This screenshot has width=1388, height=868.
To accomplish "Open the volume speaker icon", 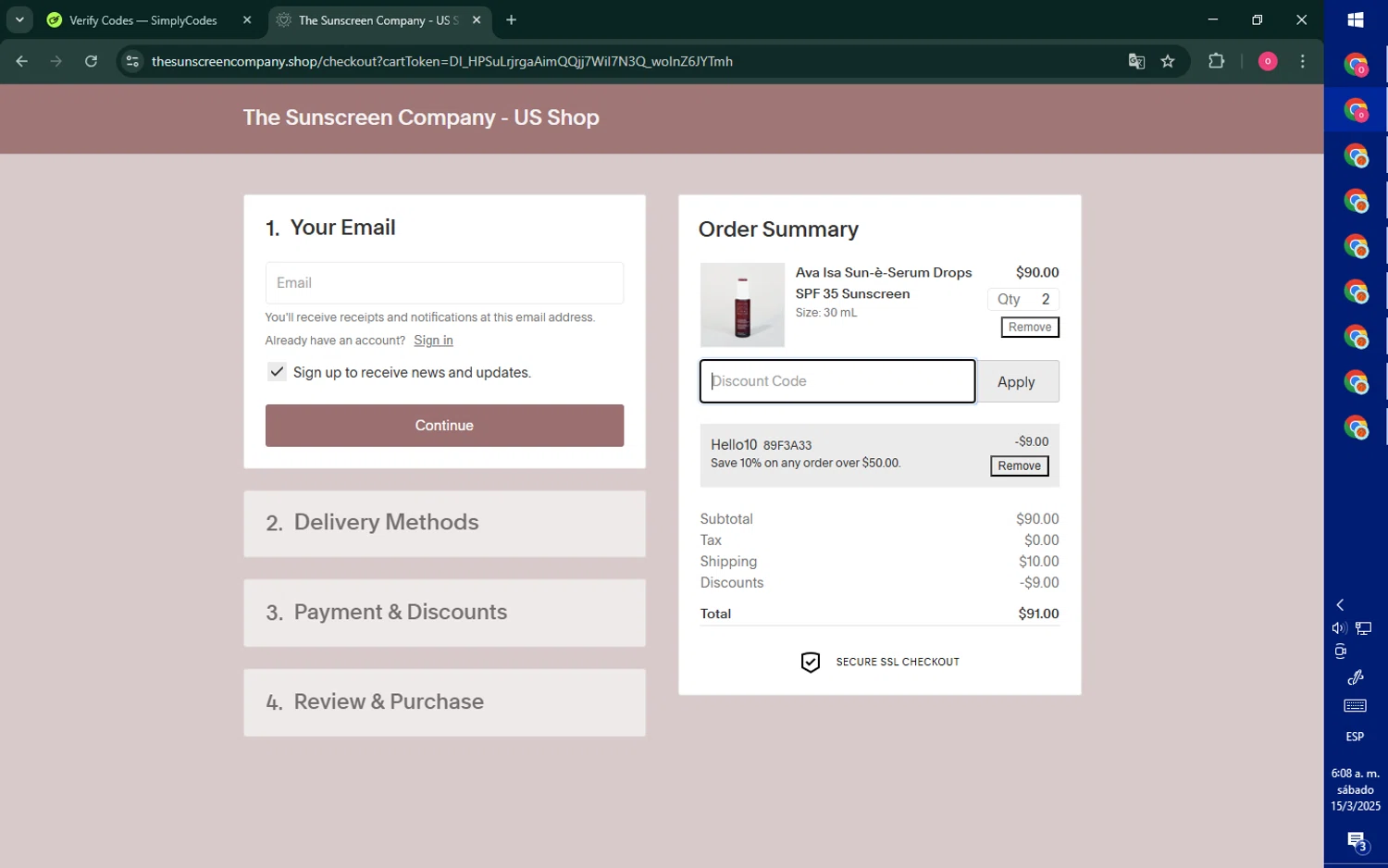I will [x=1339, y=628].
